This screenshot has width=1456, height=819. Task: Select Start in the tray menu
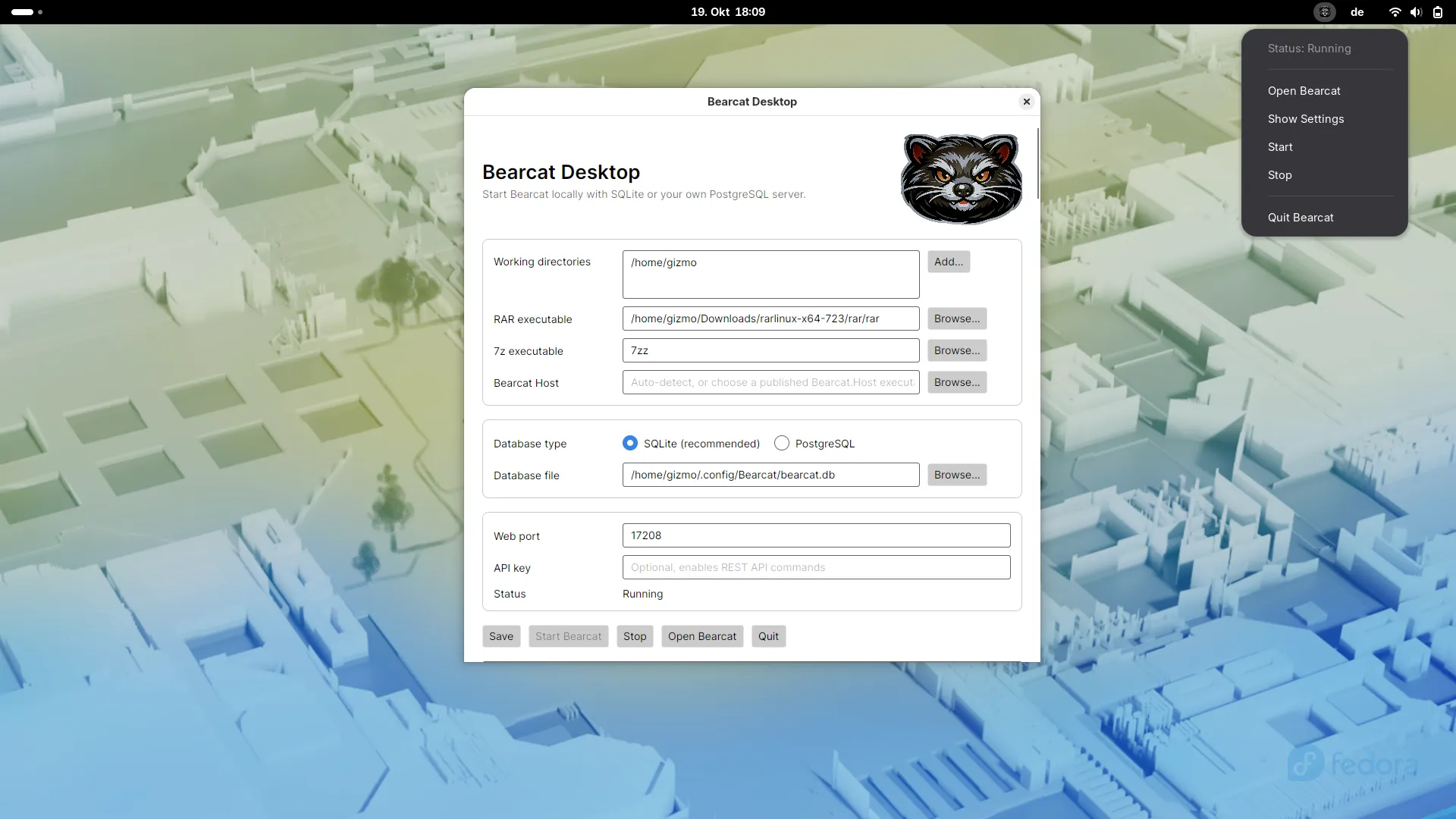[x=1324, y=147]
